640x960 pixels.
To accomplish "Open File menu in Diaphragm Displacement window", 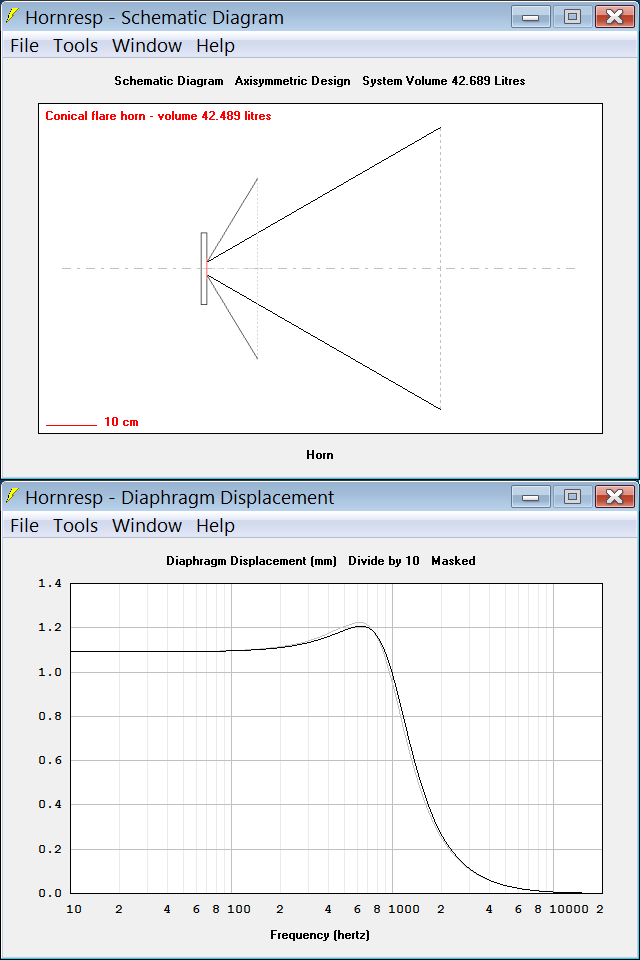I will point(24,526).
